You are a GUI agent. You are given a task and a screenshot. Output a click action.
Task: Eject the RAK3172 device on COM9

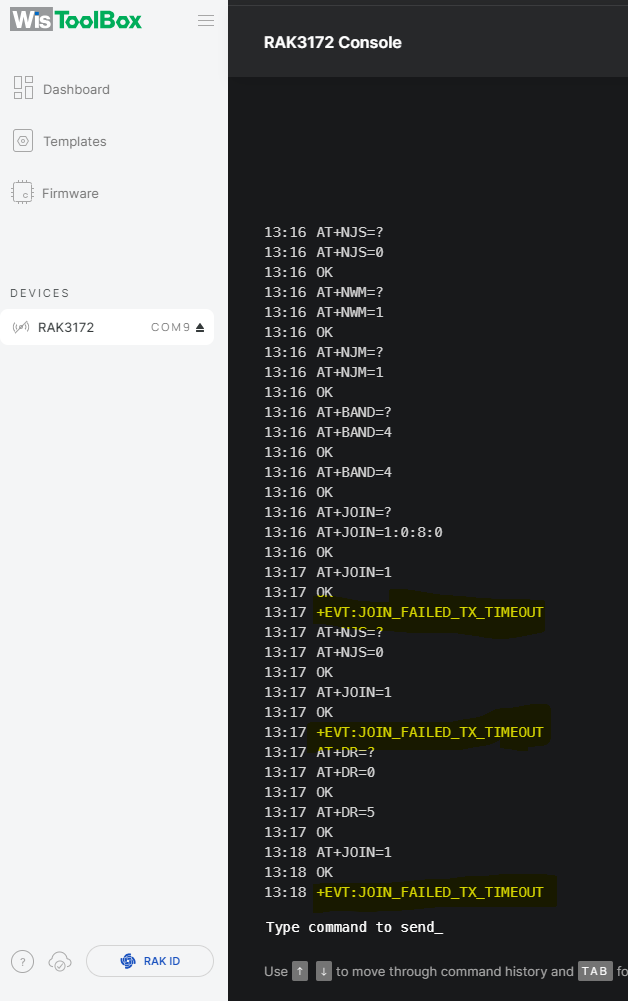(x=200, y=327)
